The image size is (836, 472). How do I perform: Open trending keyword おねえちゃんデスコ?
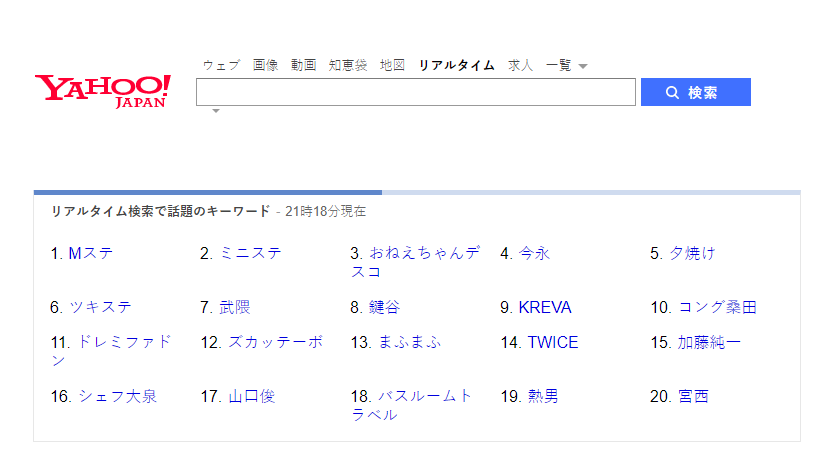[415, 262]
